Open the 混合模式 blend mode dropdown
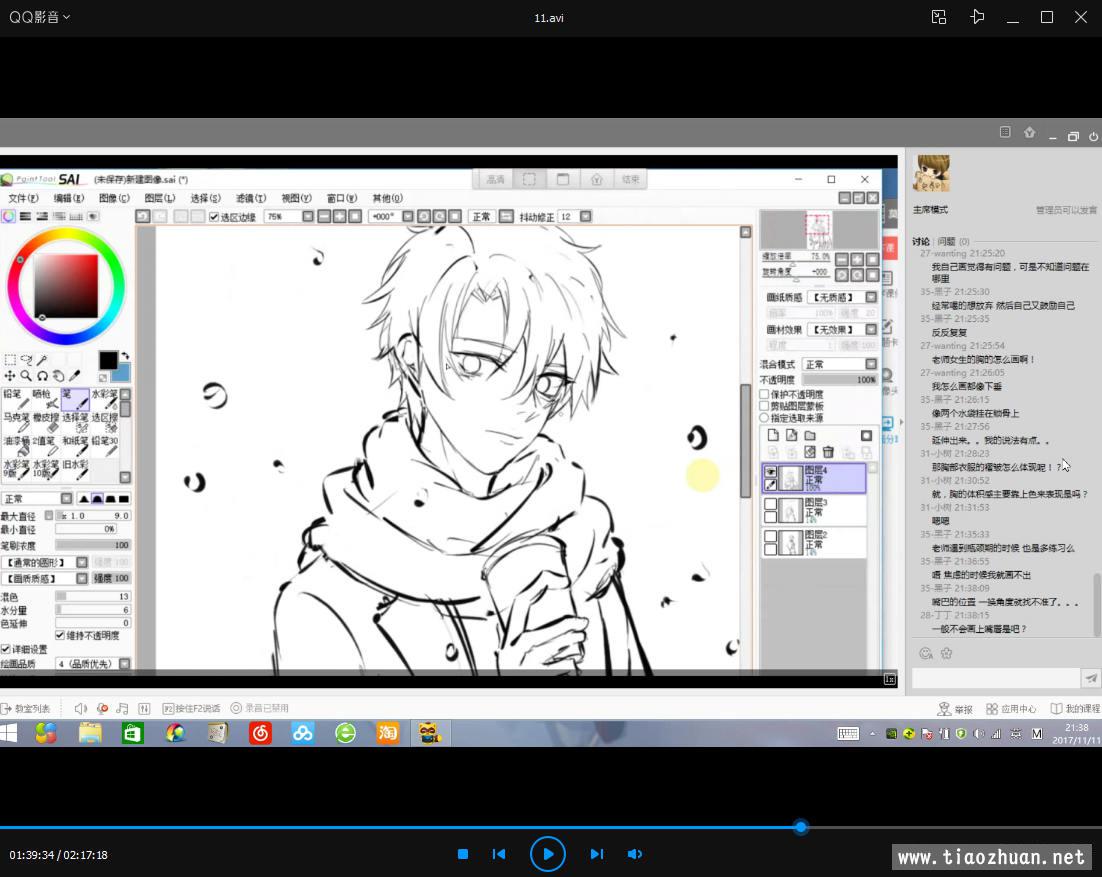 click(870, 364)
